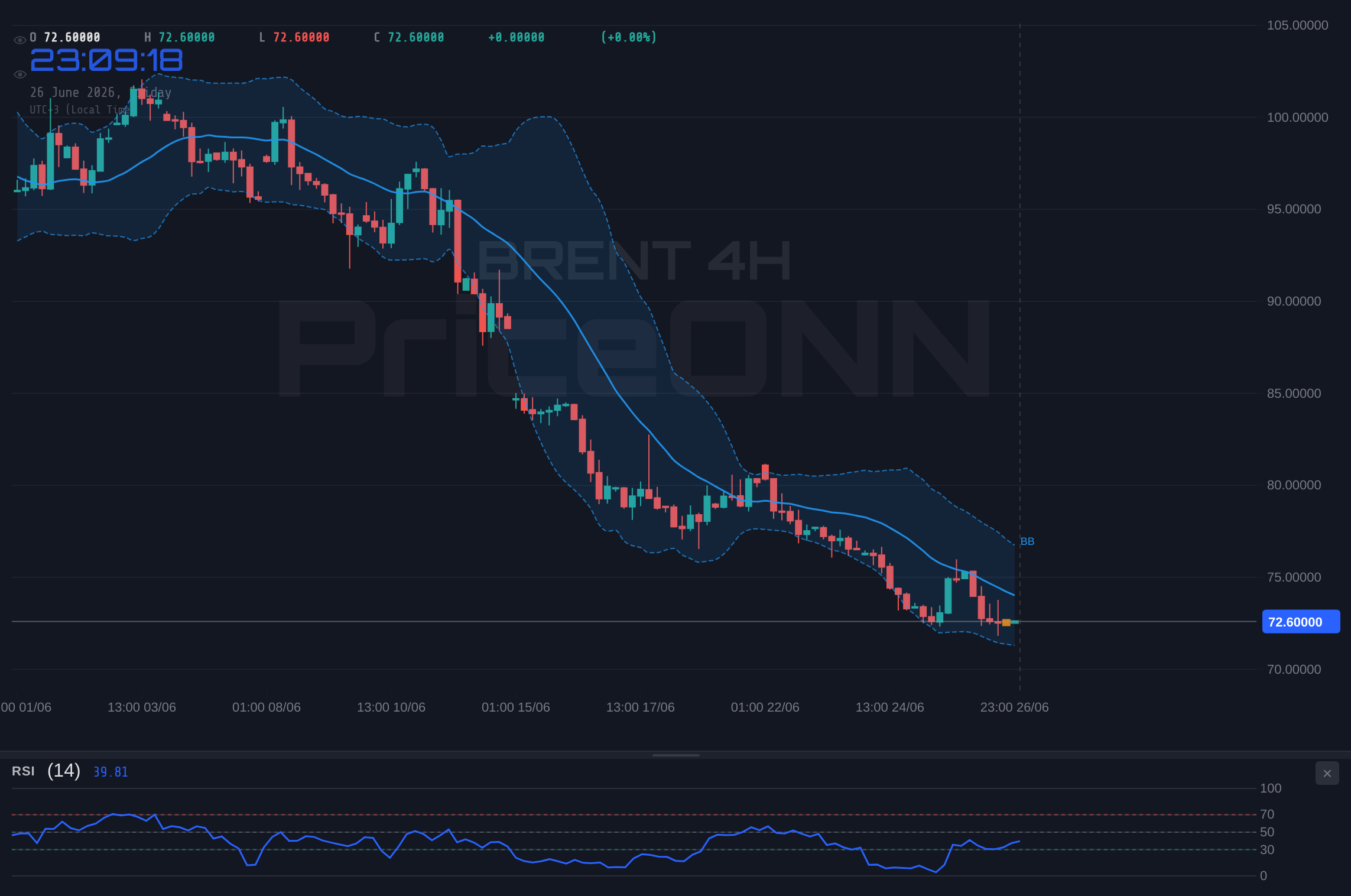Click the 01:00 22/06 time axis label
Viewport: 1351px width, 896px height.
[x=765, y=707]
